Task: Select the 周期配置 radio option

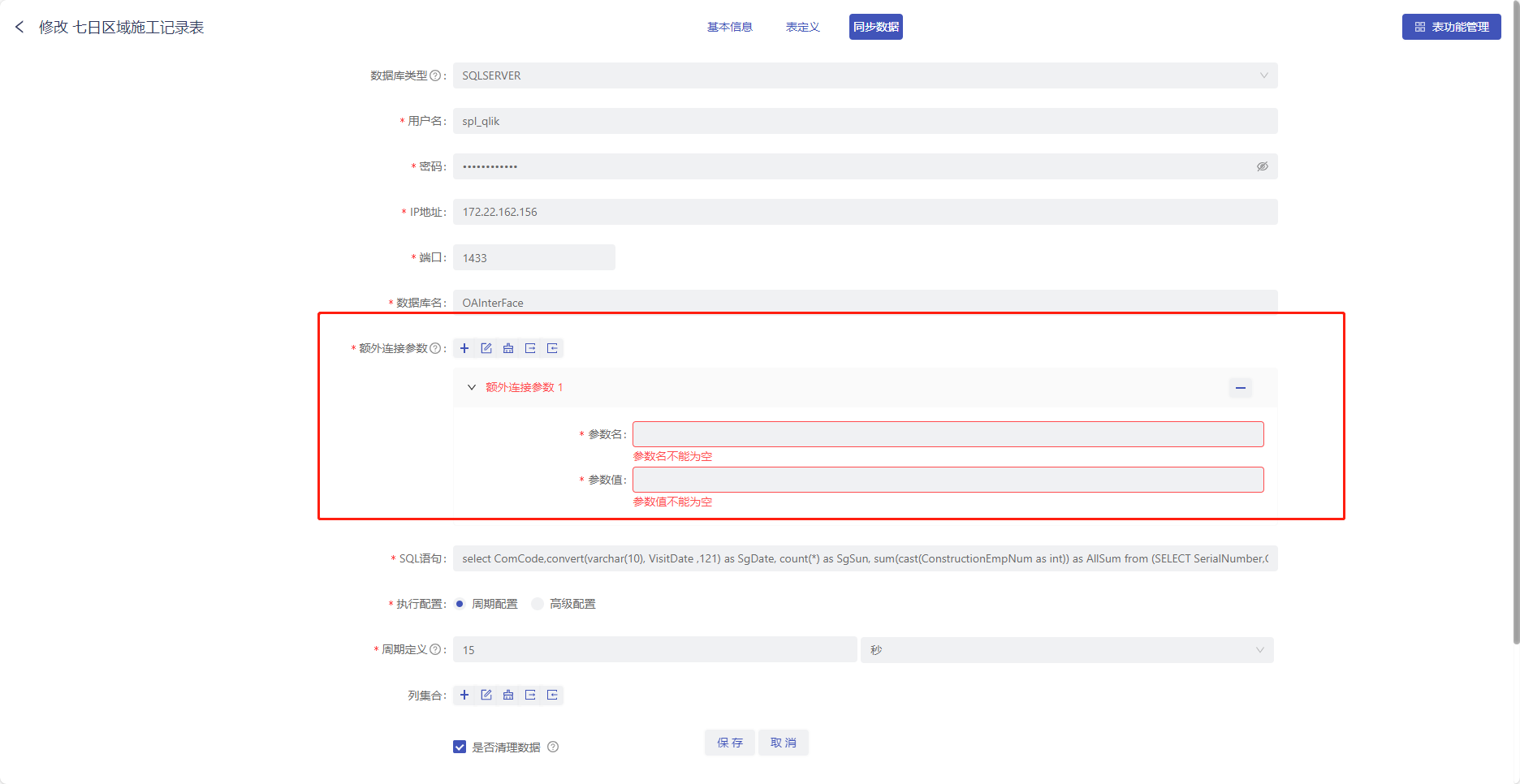Action: (x=460, y=604)
